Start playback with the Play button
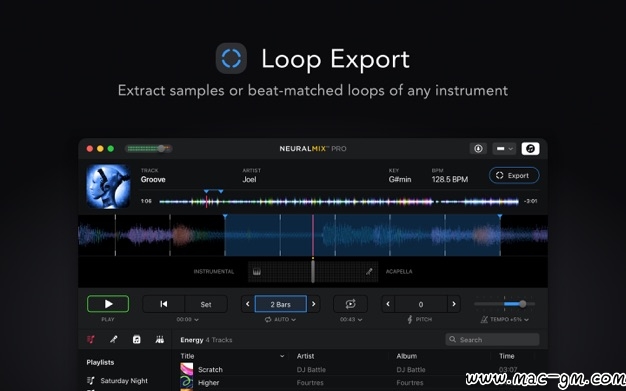The width and height of the screenshot is (626, 391). click(108, 304)
